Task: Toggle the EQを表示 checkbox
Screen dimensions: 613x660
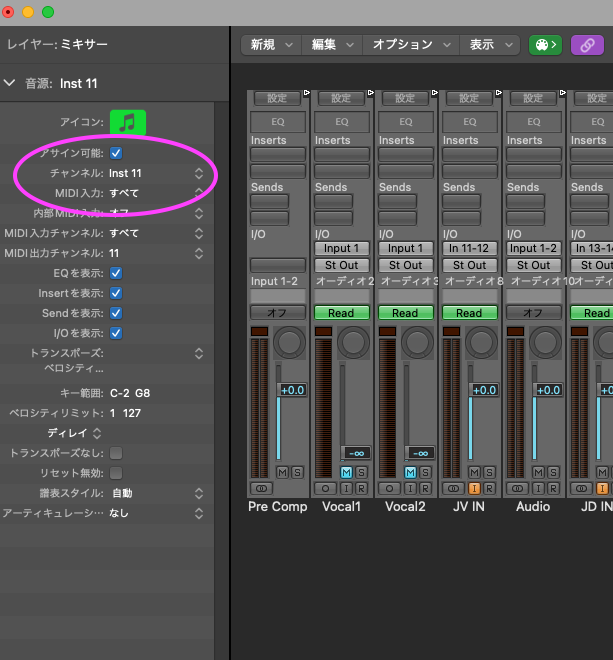Action: tap(116, 273)
